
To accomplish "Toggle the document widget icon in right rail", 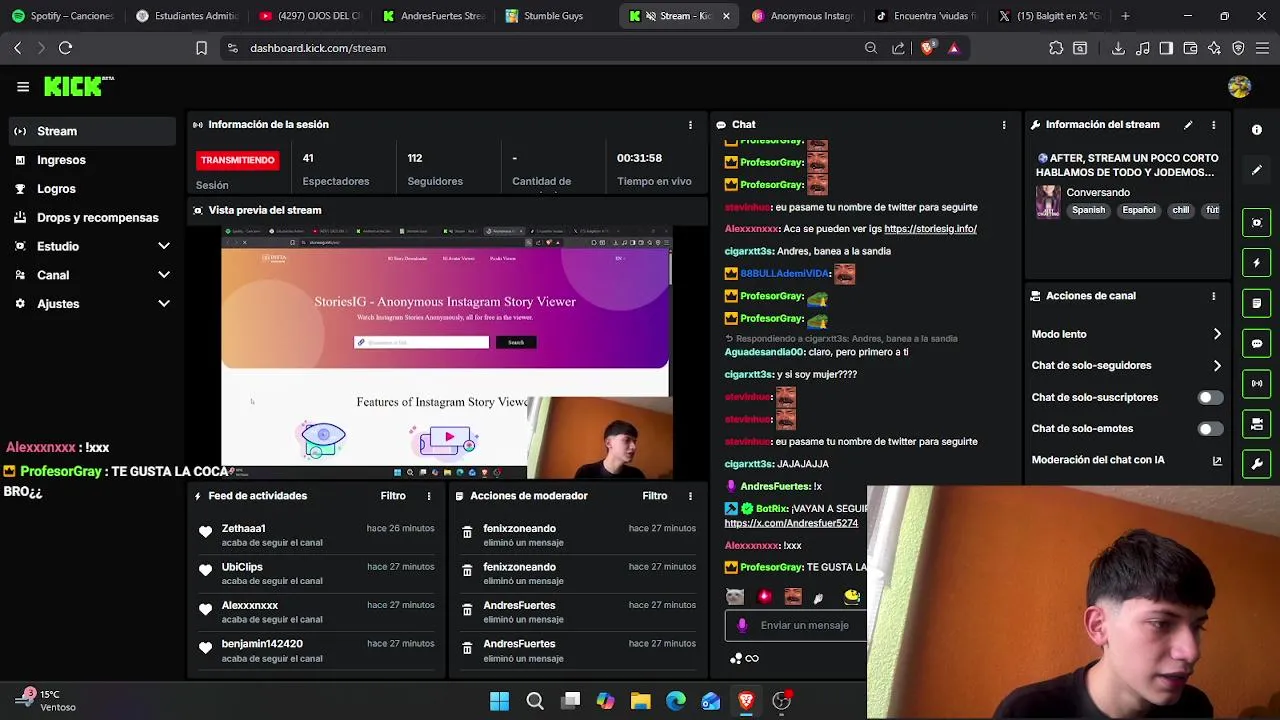I will click(x=1257, y=303).
